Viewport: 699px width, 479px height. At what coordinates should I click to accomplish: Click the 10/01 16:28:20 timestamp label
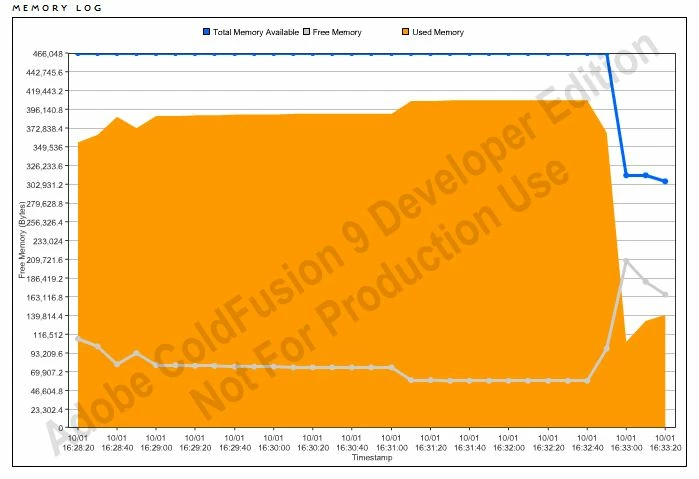(78, 442)
